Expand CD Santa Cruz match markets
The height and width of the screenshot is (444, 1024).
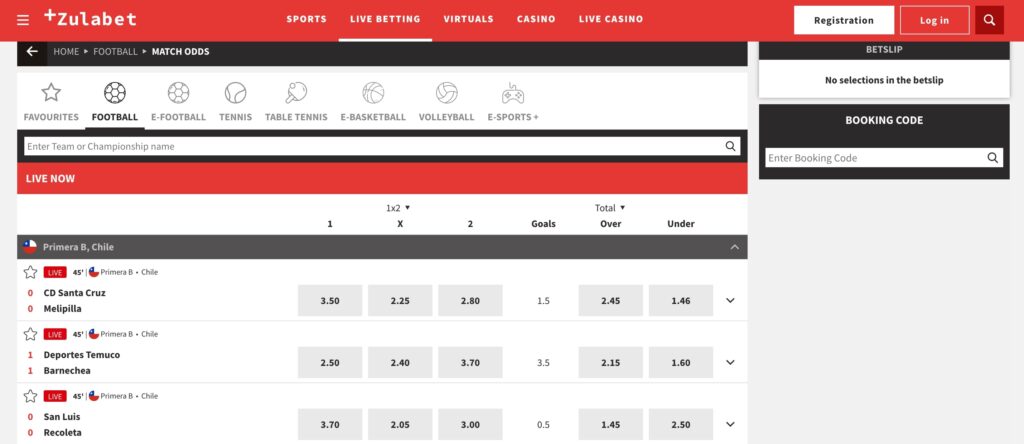(730, 300)
